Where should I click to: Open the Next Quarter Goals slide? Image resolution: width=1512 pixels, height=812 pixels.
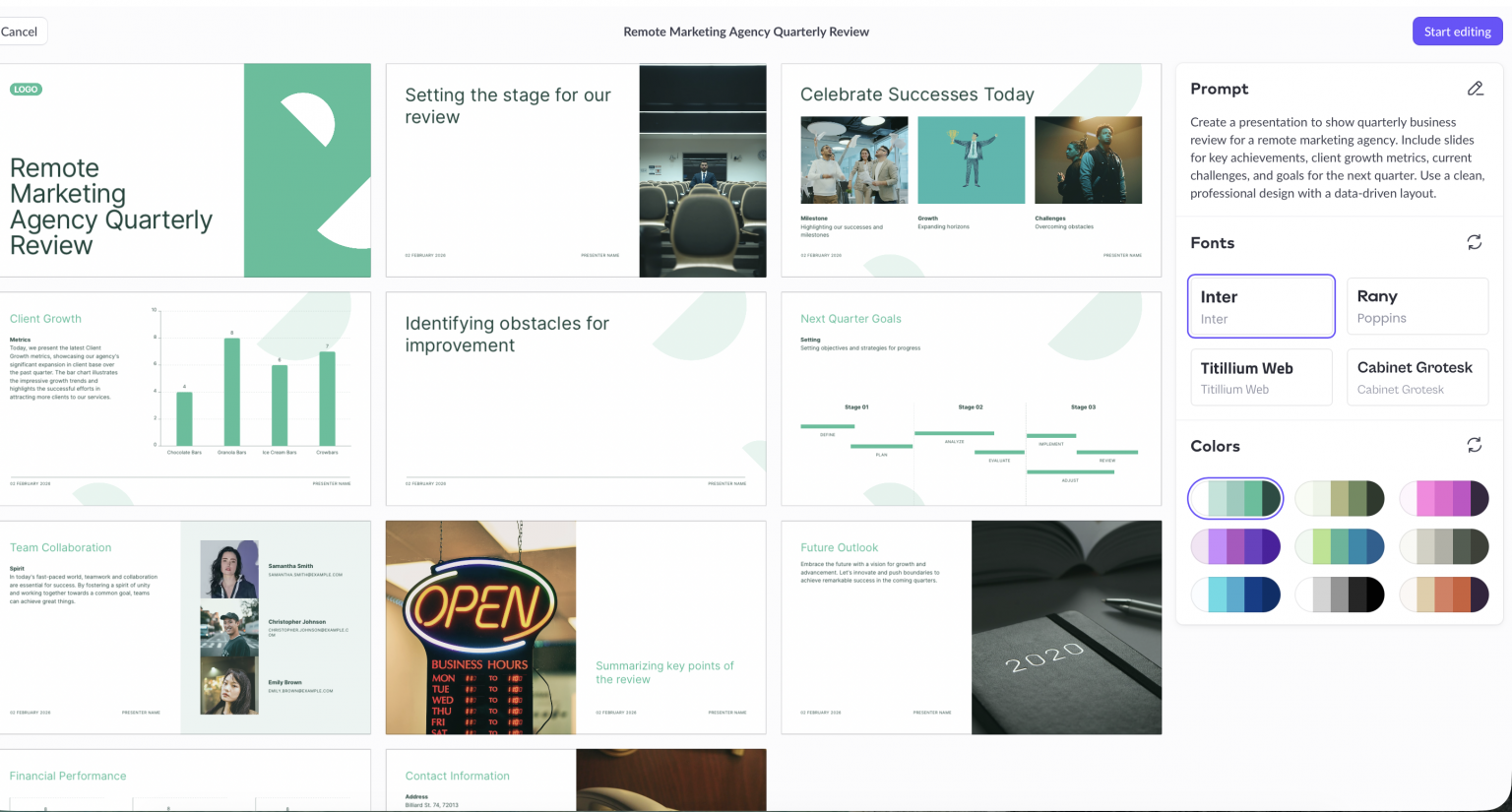tap(972, 399)
